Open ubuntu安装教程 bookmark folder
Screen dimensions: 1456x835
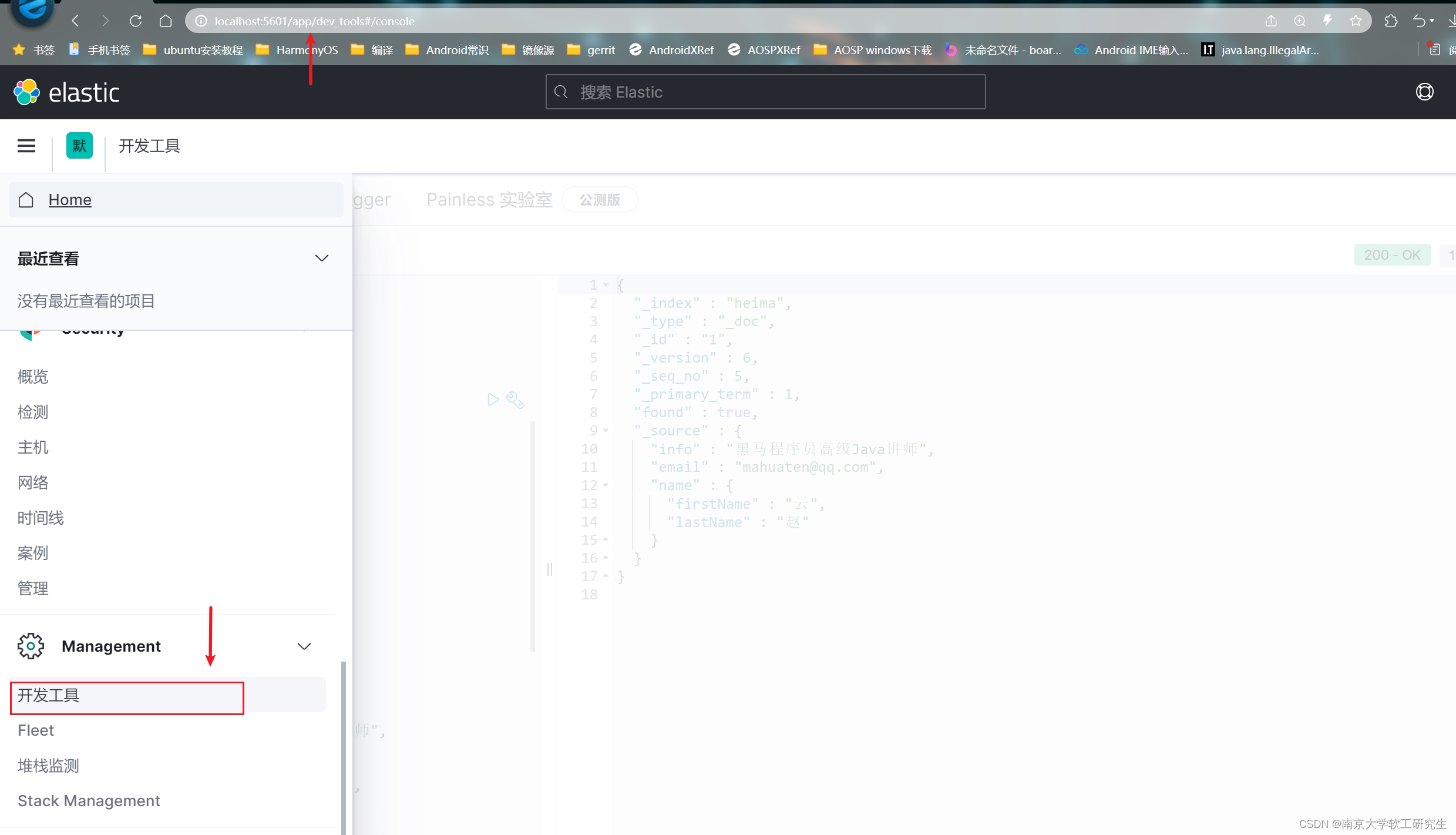[x=193, y=50]
